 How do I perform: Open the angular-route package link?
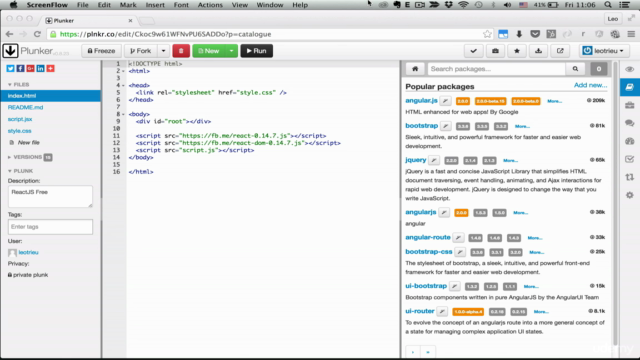pyautogui.click(x=428, y=237)
